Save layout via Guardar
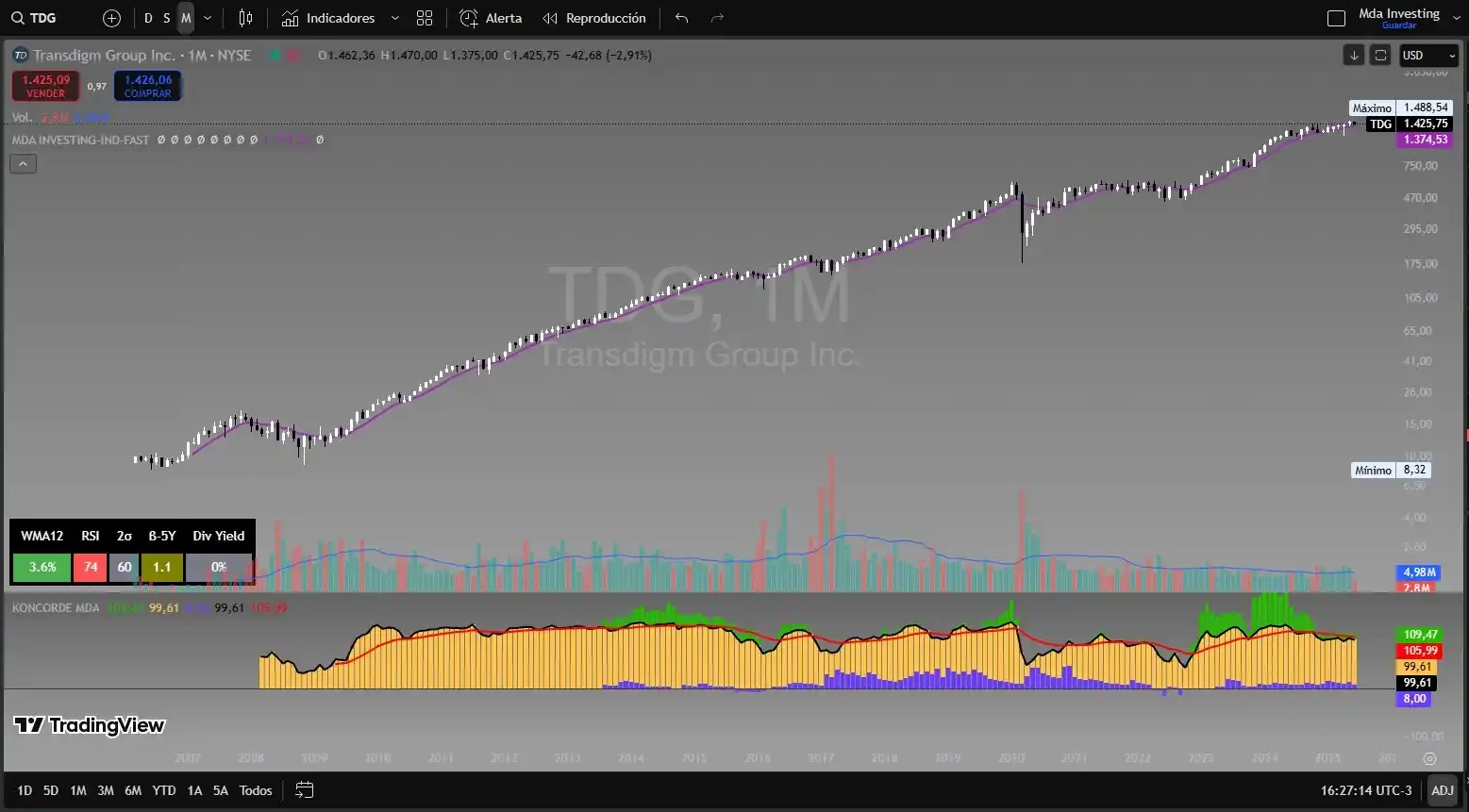The width and height of the screenshot is (1469, 812). 1399,25
